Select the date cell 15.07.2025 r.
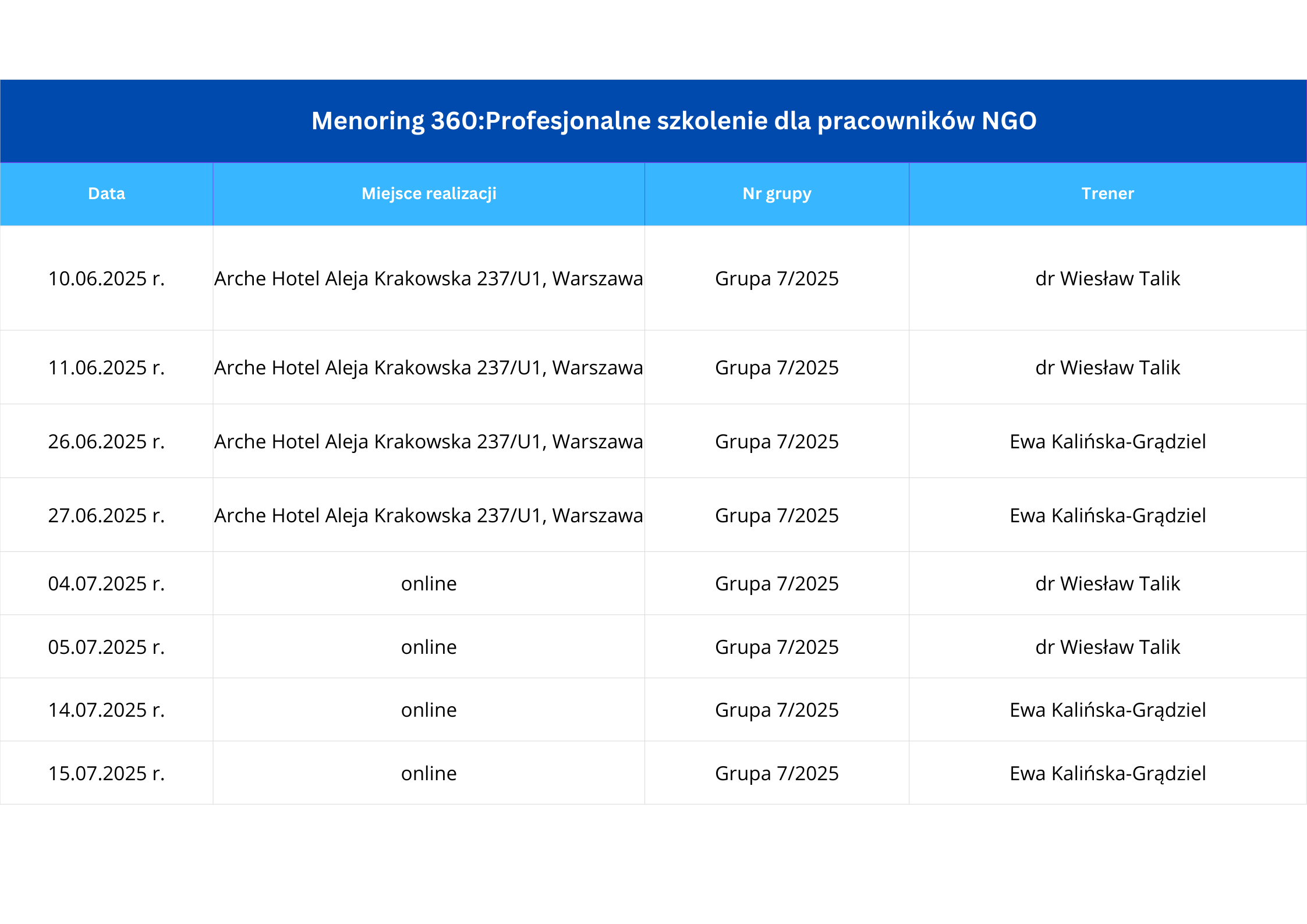 click(x=107, y=774)
